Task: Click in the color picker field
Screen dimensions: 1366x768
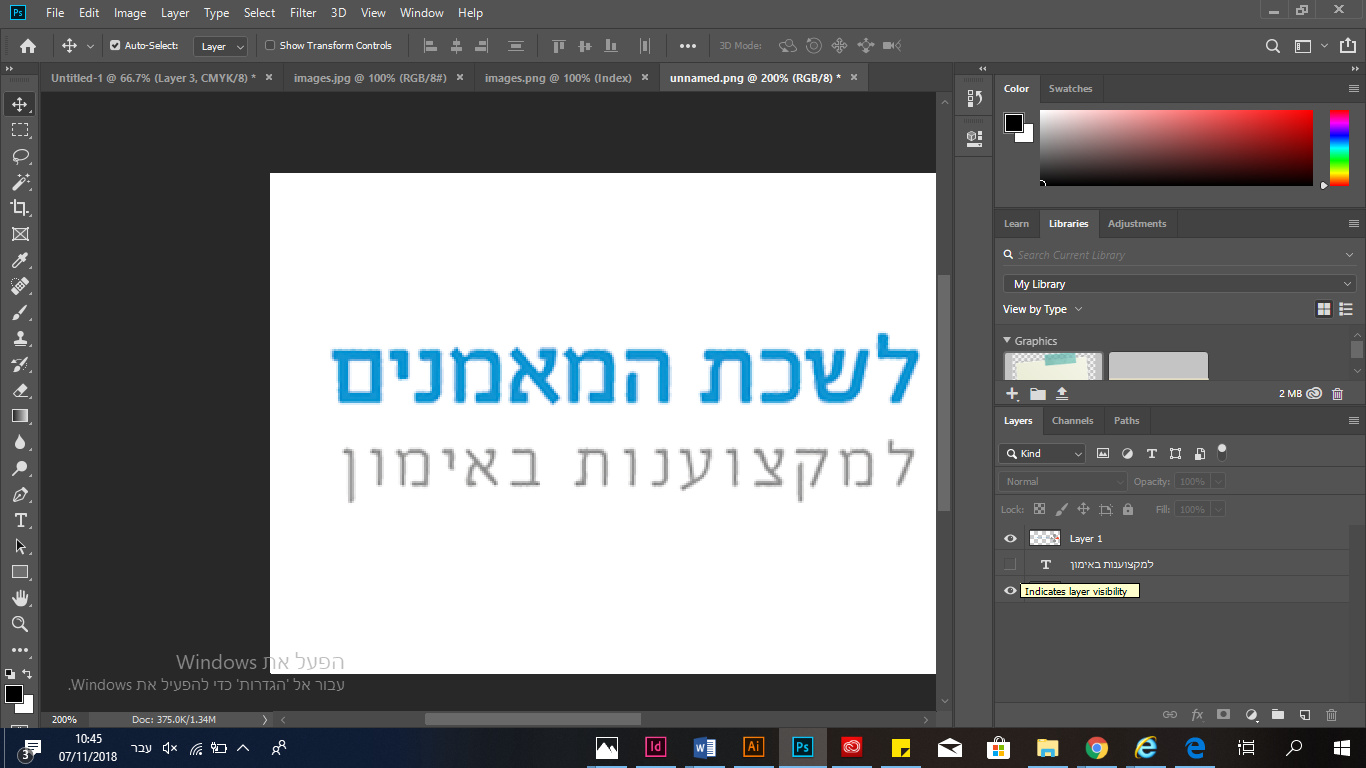Action: tap(1176, 148)
